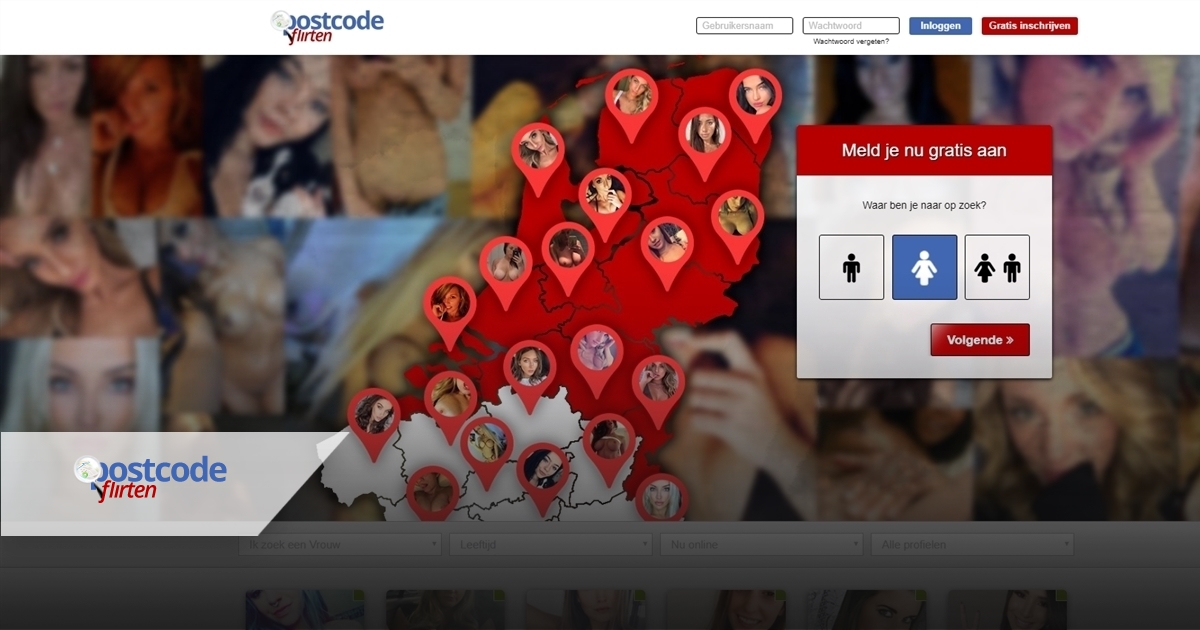Click the Postcode Flirten logo in header
1200x630 pixels.
(327, 27)
